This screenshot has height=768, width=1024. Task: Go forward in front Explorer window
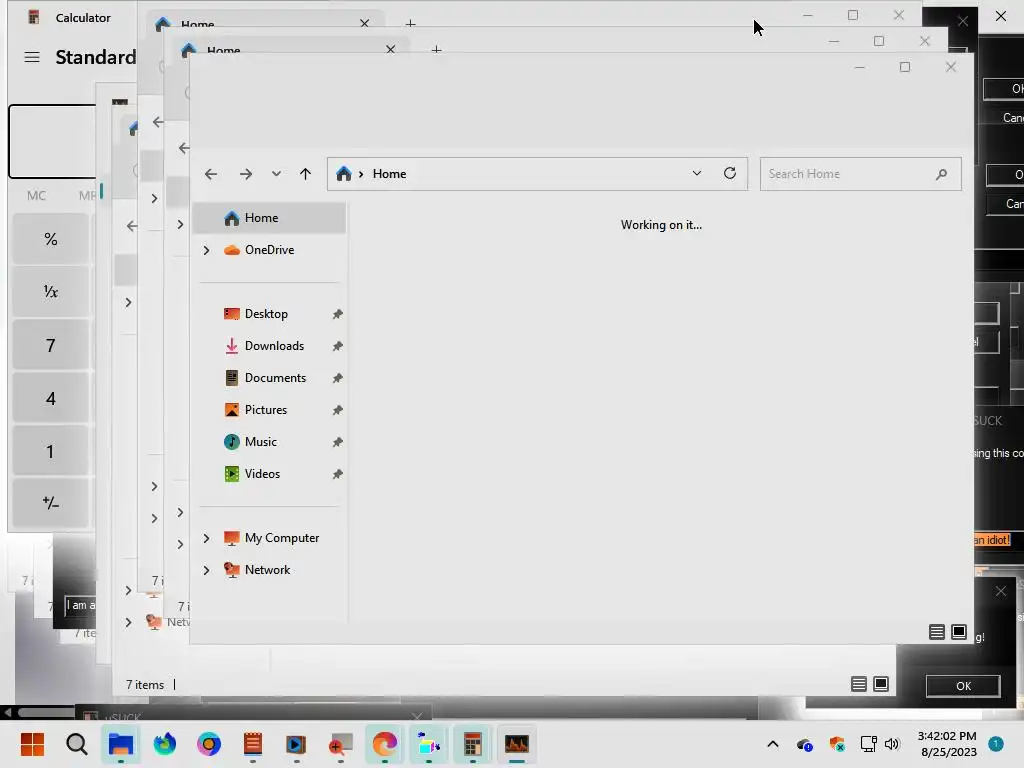[x=246, y=174]
